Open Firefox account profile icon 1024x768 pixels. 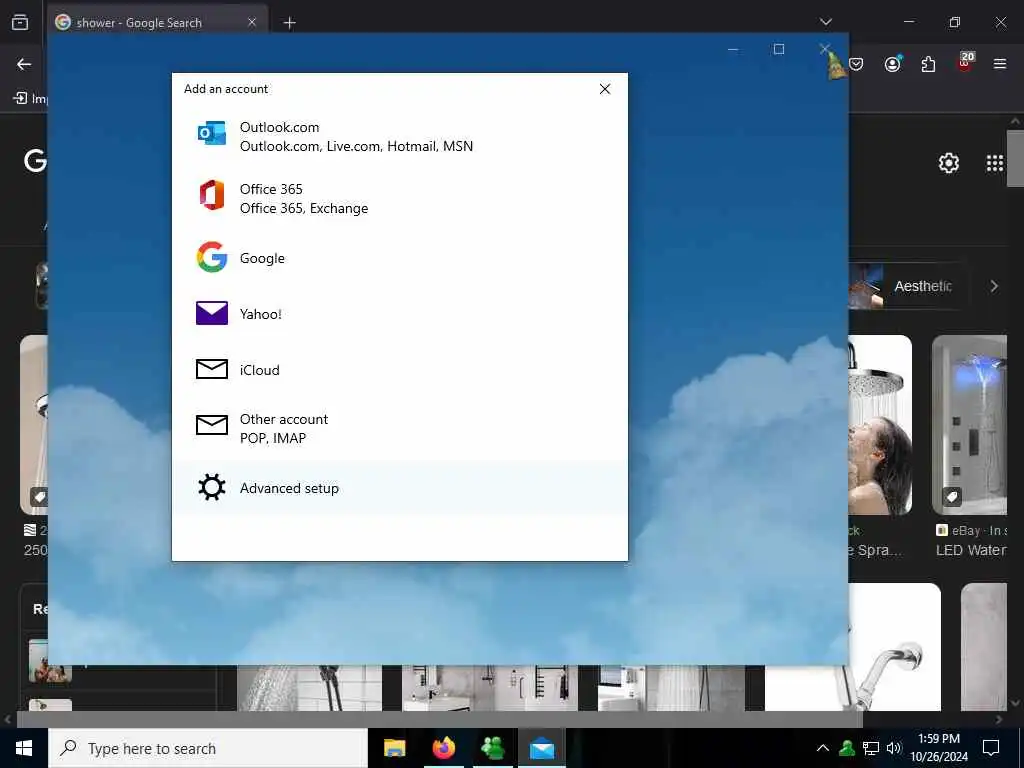[893, 64]
